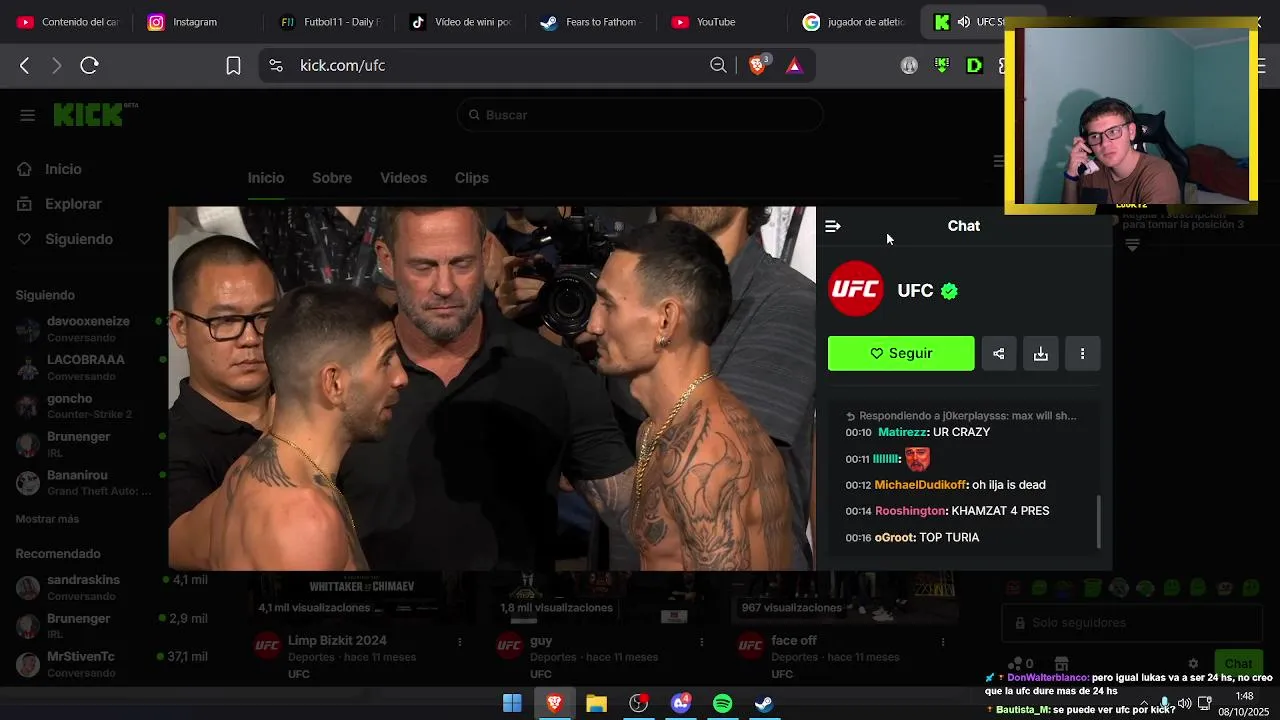Image resolution: width=1280 pixels, height=720 pixels.
Task: Open the Brave Rewards triangle icon
Action: pyautogui.click(x=794, y=65)
